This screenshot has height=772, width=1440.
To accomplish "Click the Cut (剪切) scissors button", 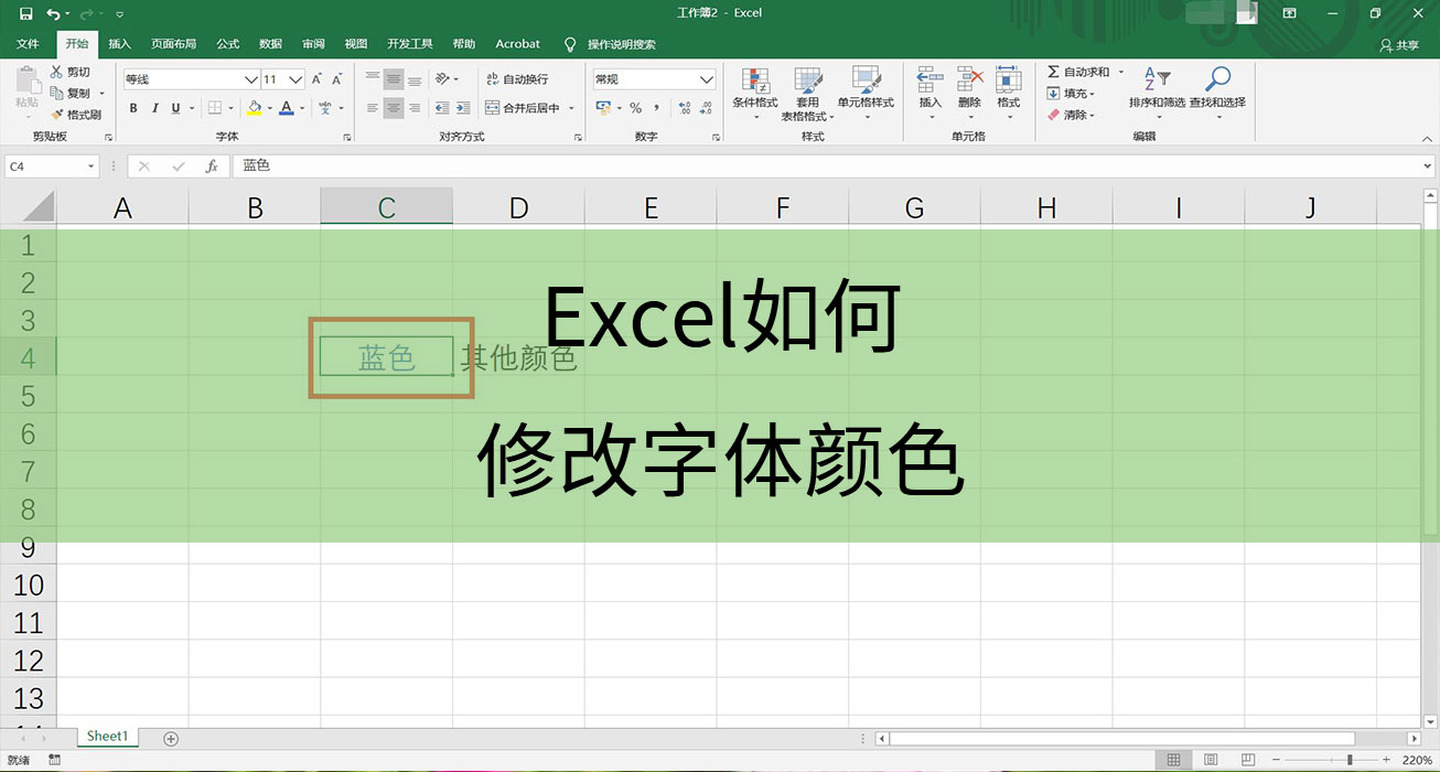I will point(70,72).
